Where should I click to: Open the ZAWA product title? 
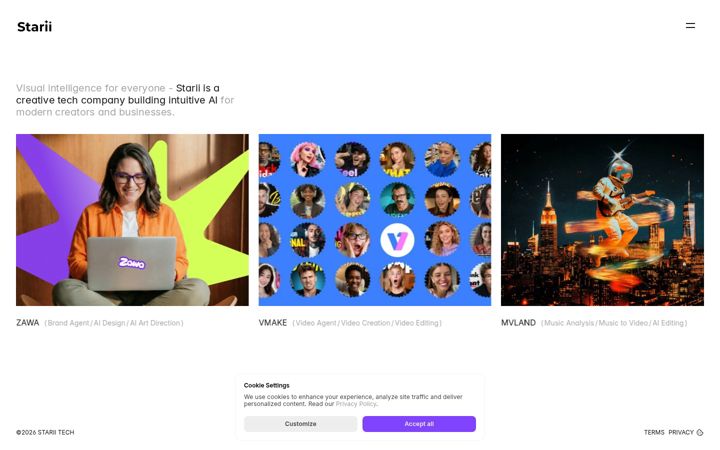coord(28,323)
